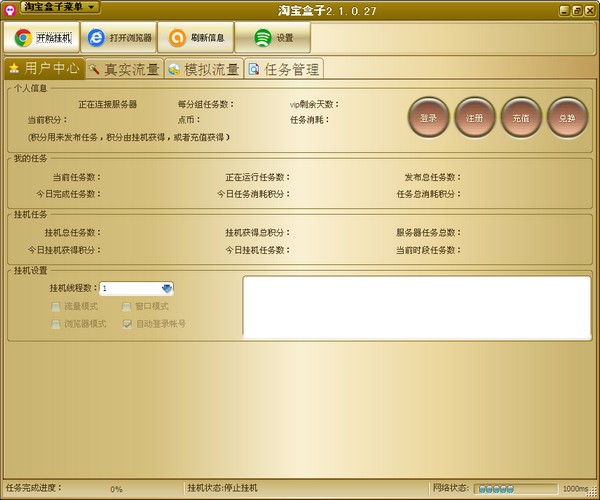600x500 pixels.
Task: Click the pink app logo icon
Action: 9,10
